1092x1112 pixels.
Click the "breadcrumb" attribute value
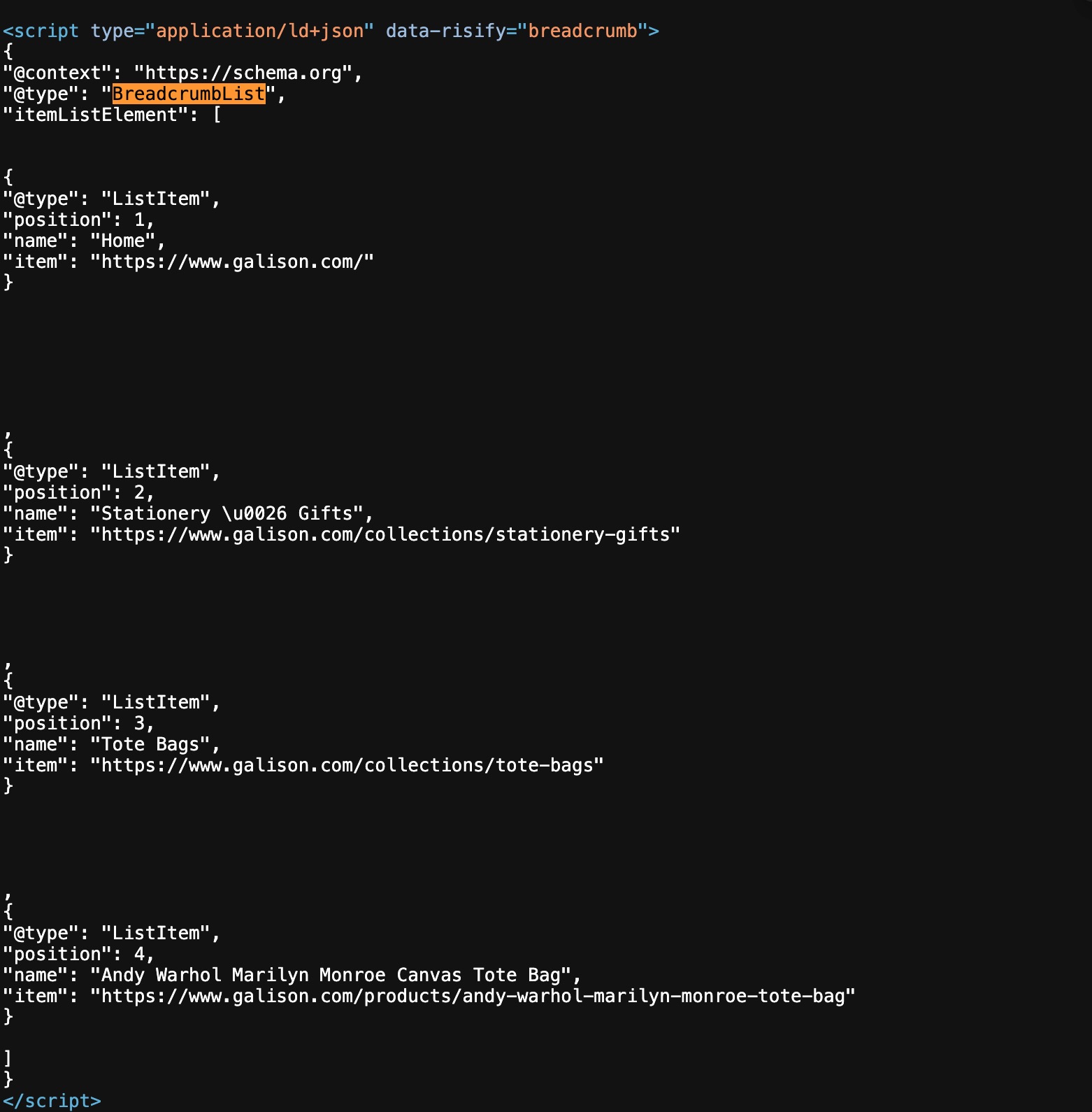582,31
